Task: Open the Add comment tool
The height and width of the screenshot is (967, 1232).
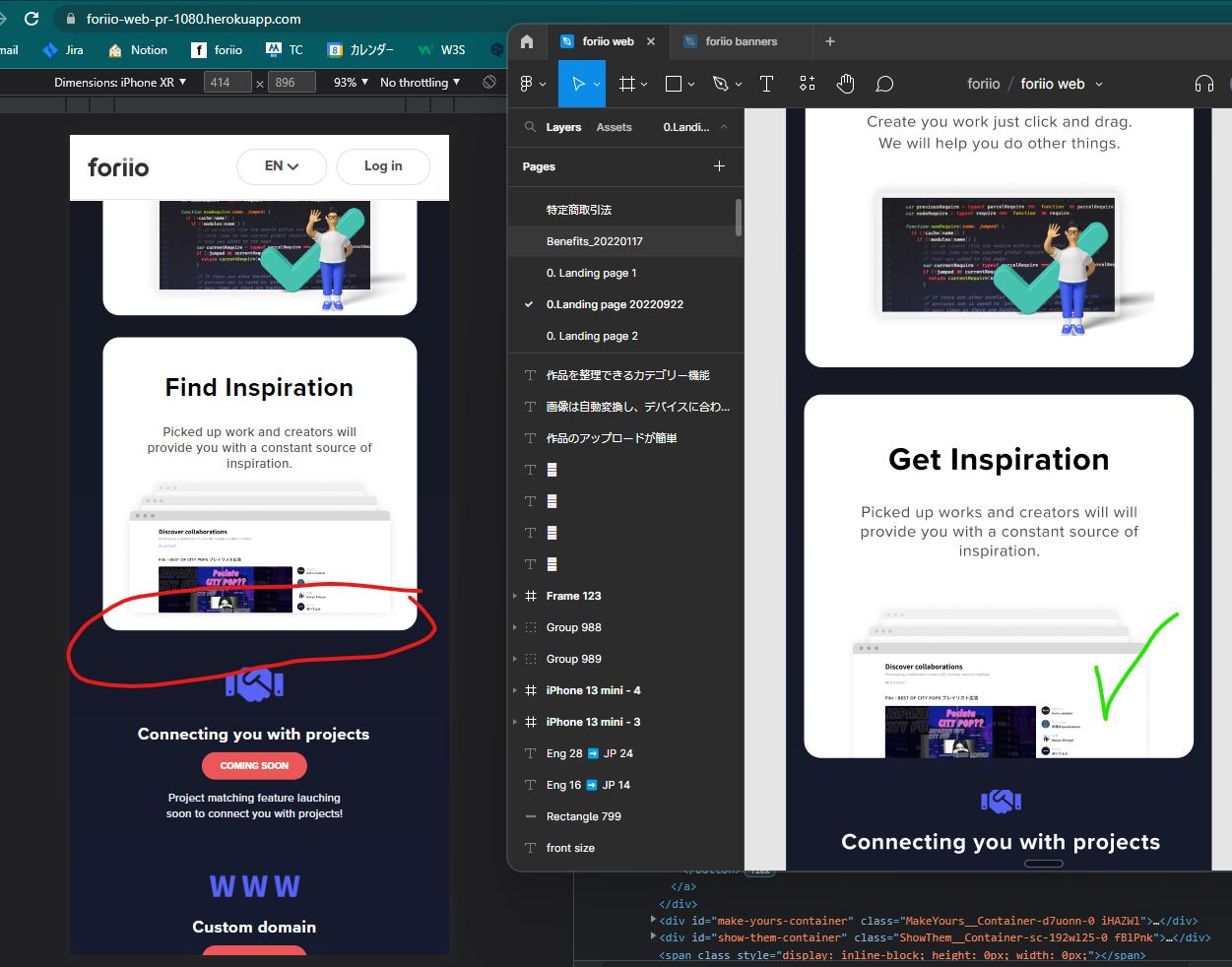Action: coord(884,84)
